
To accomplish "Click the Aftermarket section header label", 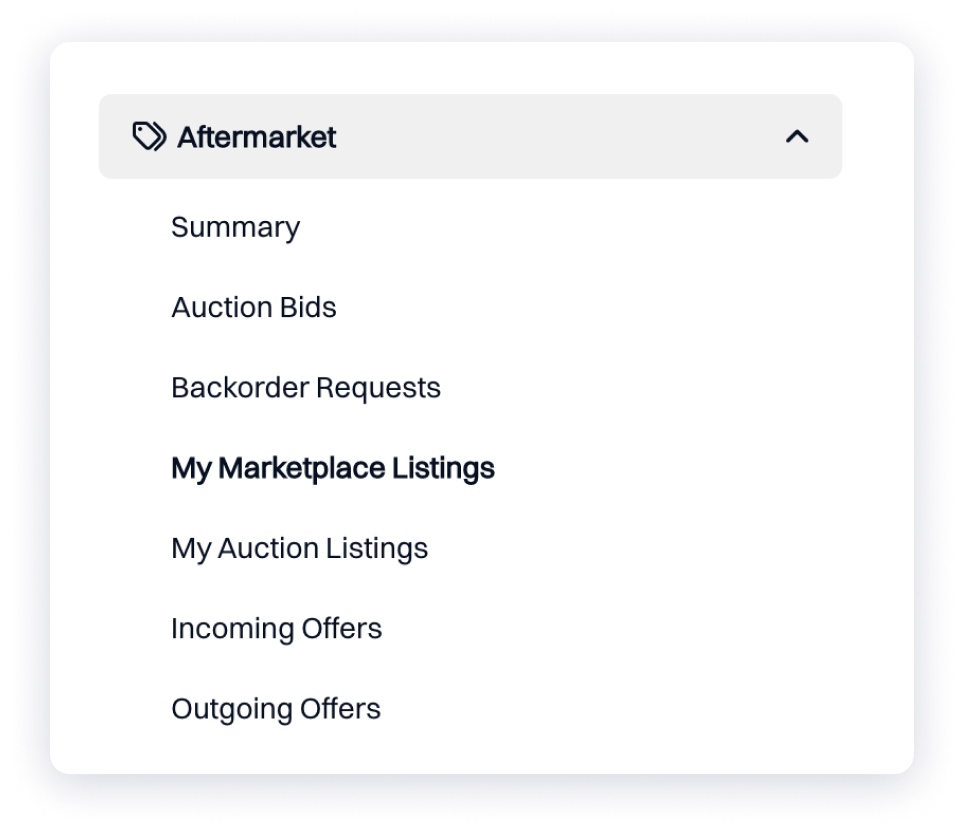I will click(x=256, y=137).
